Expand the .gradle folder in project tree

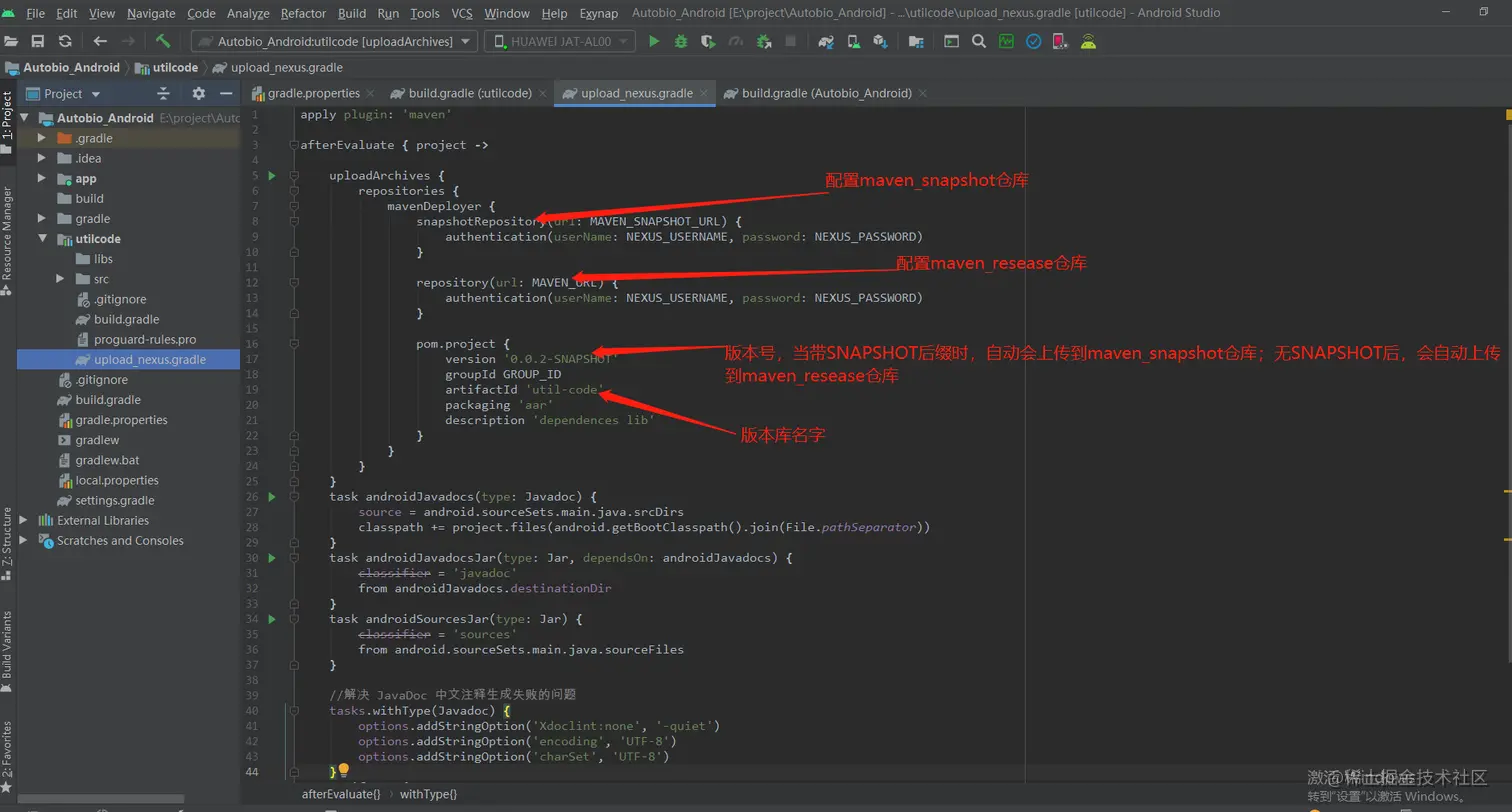tap(41, 138)
